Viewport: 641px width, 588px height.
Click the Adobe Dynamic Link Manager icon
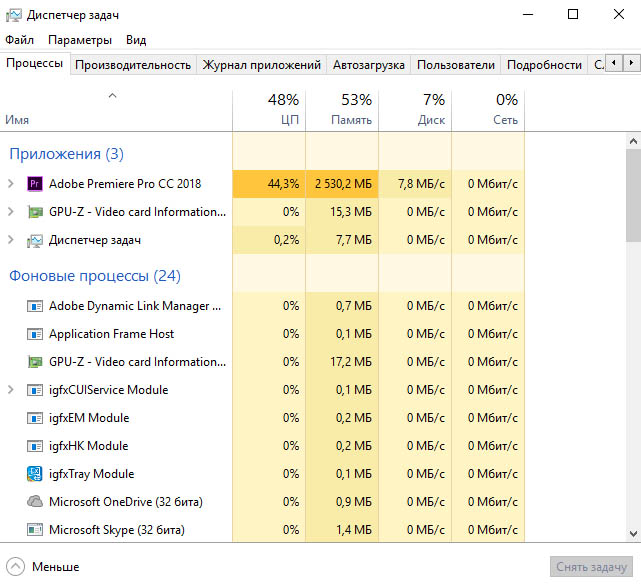(35, 306)
